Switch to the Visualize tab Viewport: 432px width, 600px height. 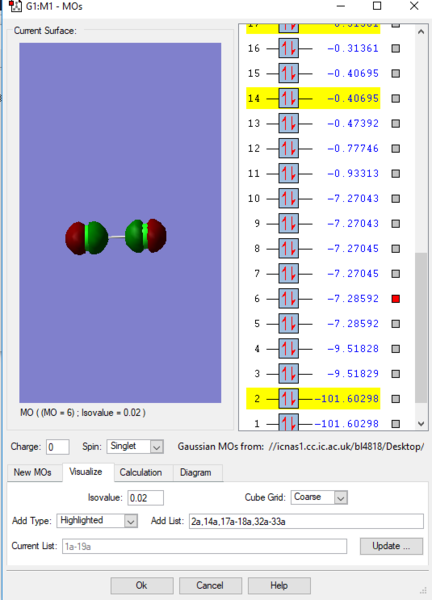coord(86,472)
